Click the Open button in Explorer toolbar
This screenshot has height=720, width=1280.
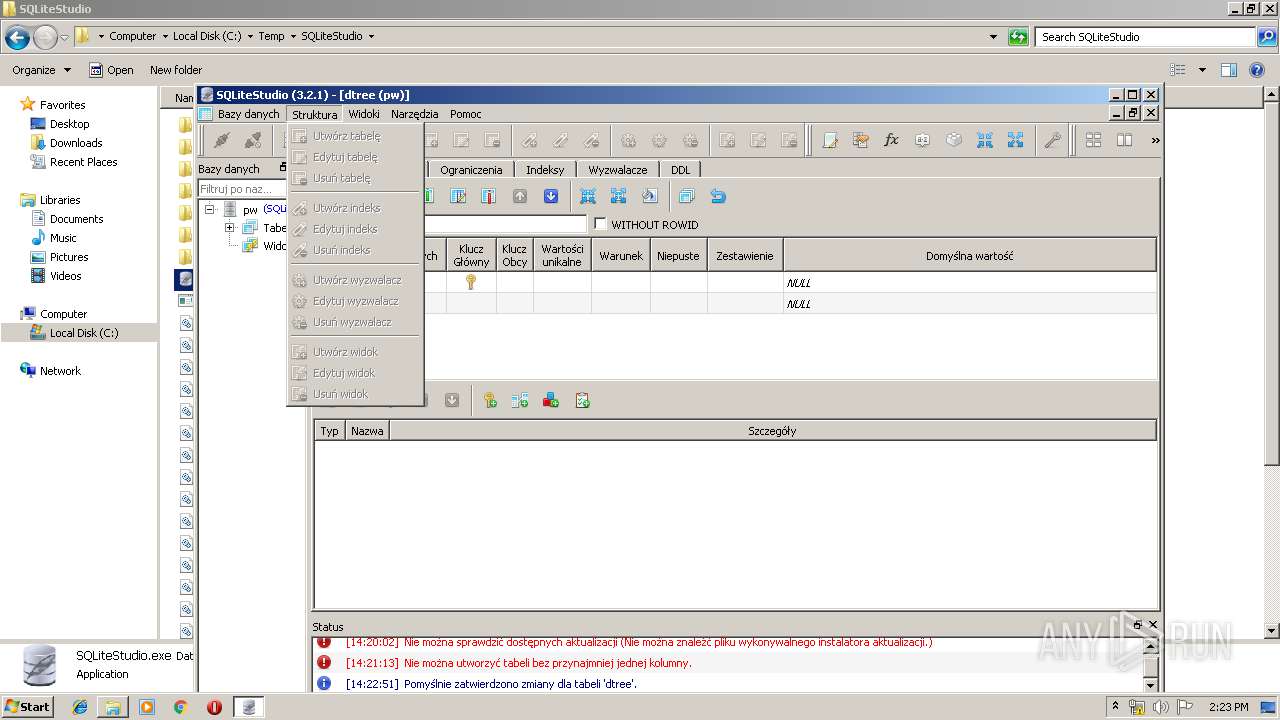point(111,70)
